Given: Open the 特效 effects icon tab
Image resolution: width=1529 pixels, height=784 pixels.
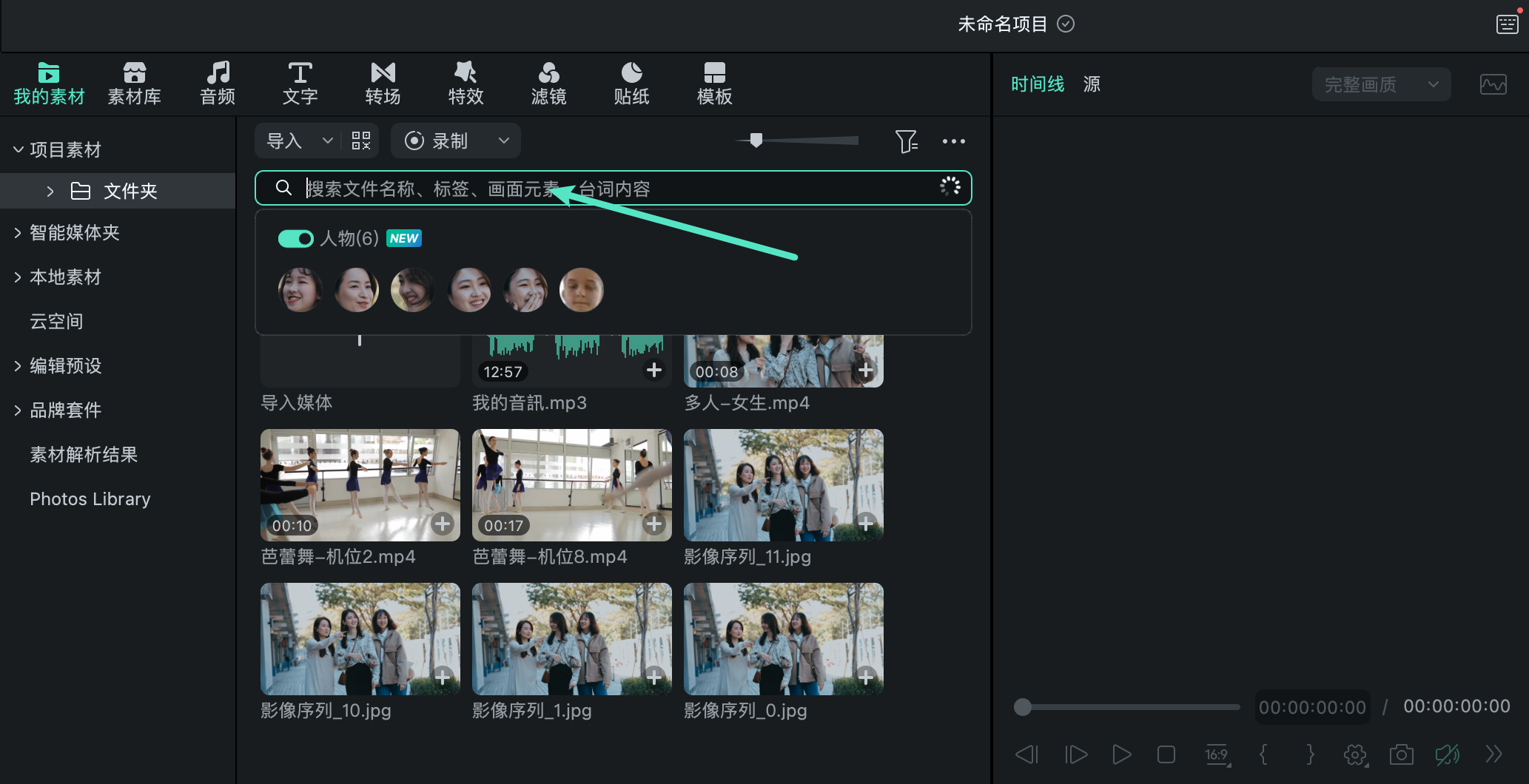Looking at the screenshot, I should coord(466,83).
